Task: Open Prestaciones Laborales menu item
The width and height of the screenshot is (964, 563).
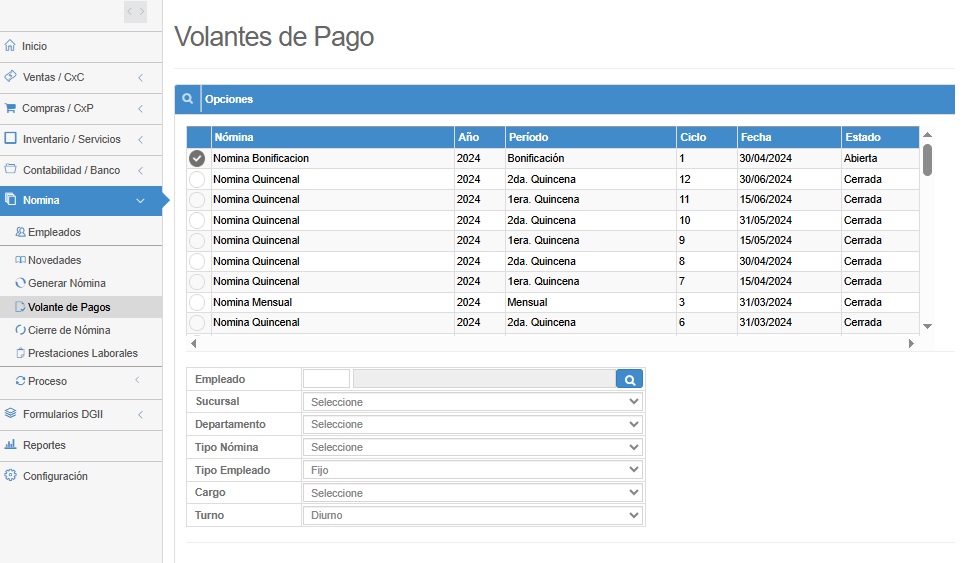Action: click(x=82, y=353)
